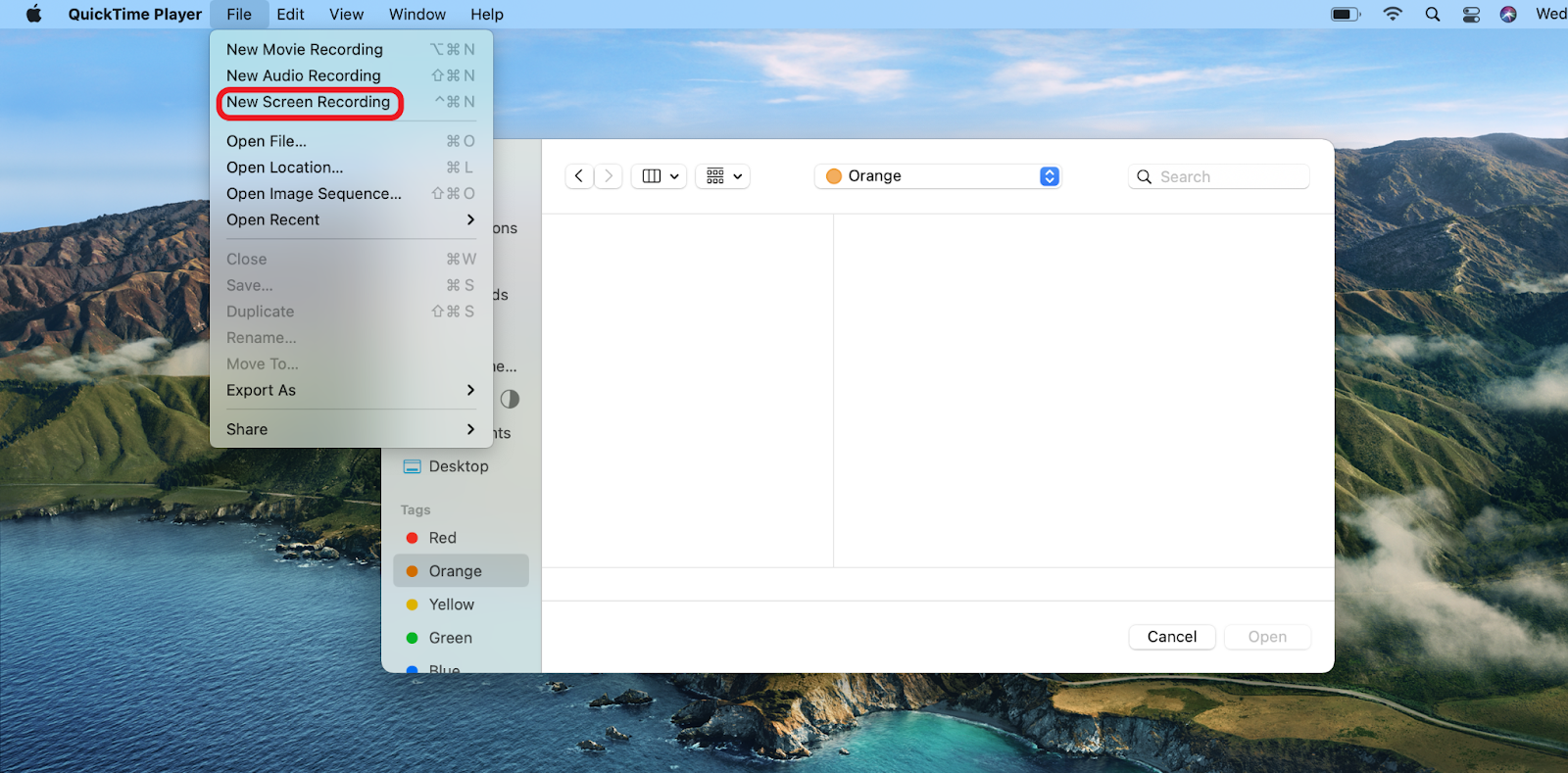
Task: Select Desktop in the sidebar
Action: click(461, 466)
